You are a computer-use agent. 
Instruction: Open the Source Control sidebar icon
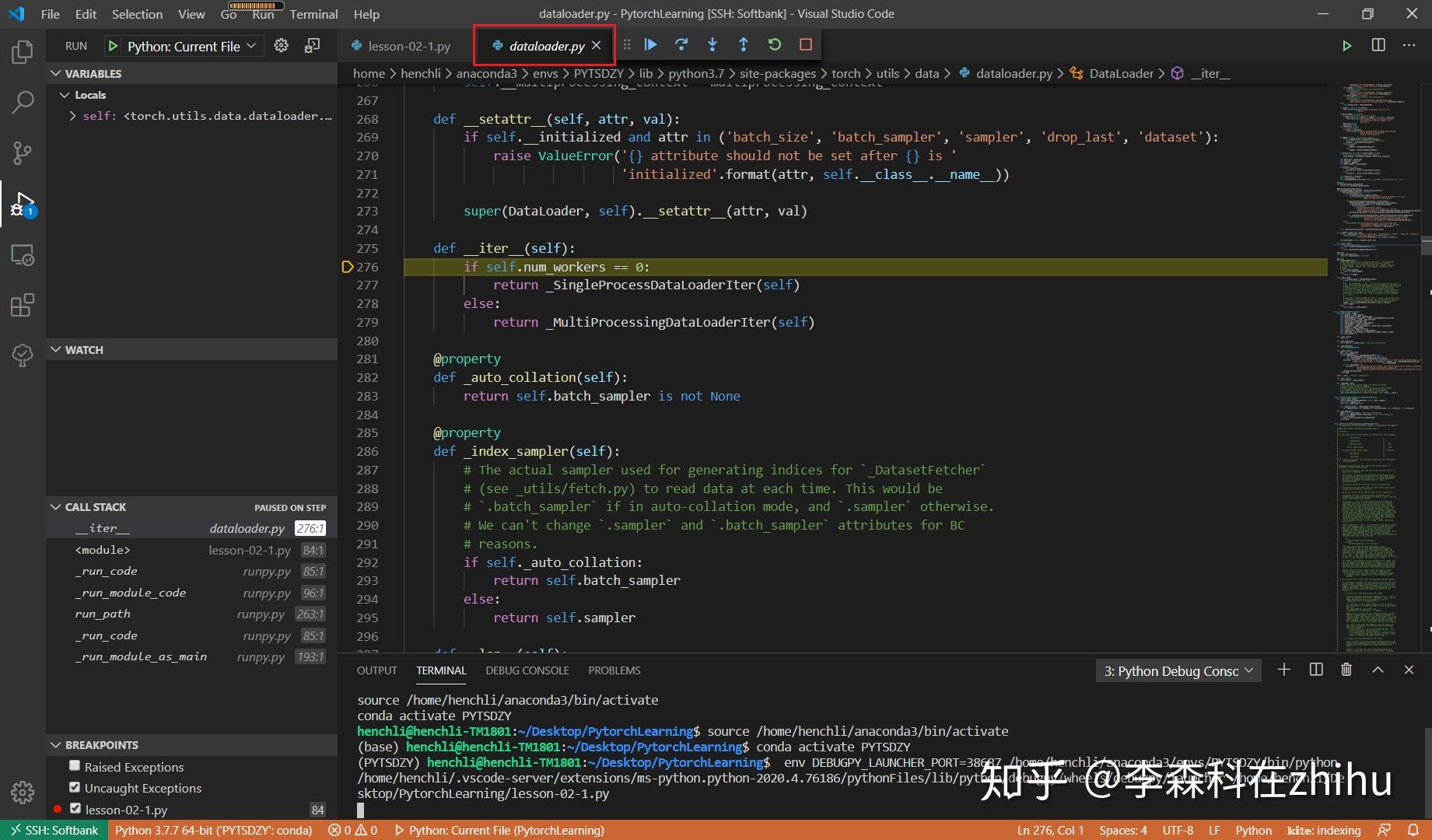[22, 153]
